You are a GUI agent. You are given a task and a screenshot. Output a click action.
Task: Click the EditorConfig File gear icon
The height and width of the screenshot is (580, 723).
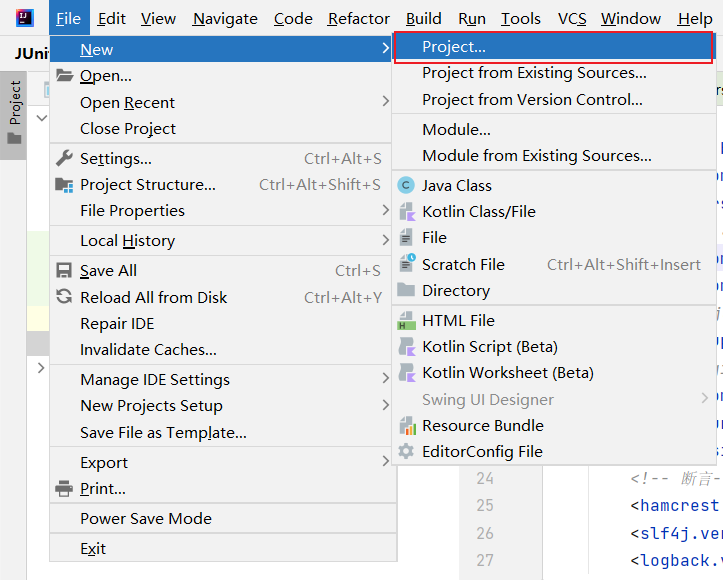click(406, 451)
